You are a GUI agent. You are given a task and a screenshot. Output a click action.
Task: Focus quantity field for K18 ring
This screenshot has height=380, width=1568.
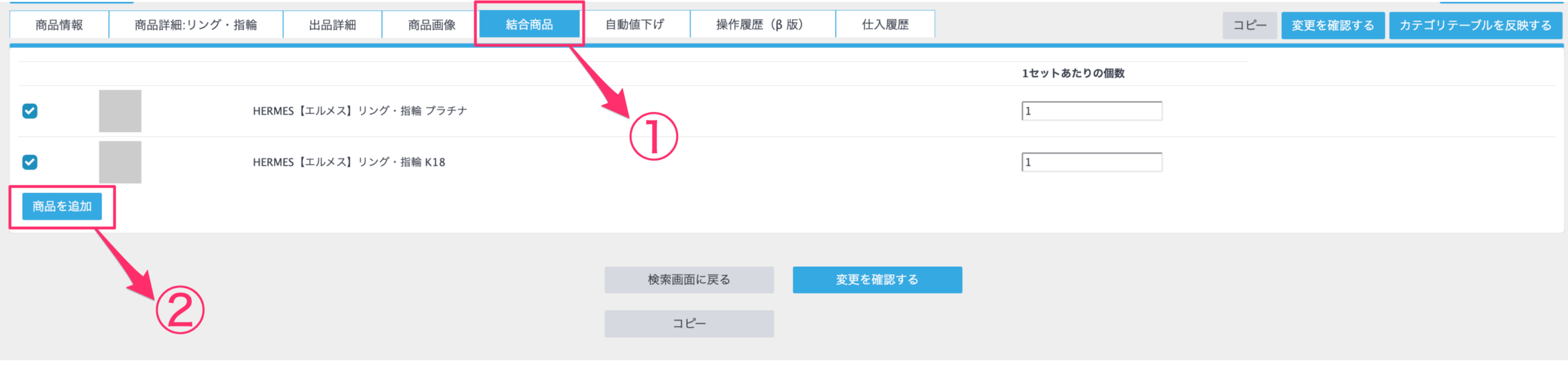[1092, 162]
